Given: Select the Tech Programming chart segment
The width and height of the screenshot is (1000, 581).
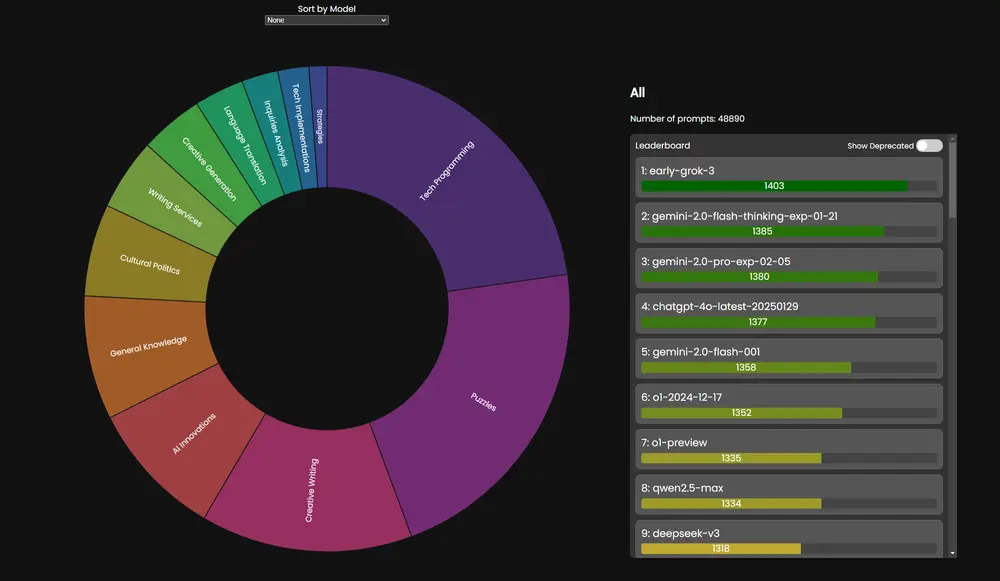Looking at the screenshot, I should point(447,172).
